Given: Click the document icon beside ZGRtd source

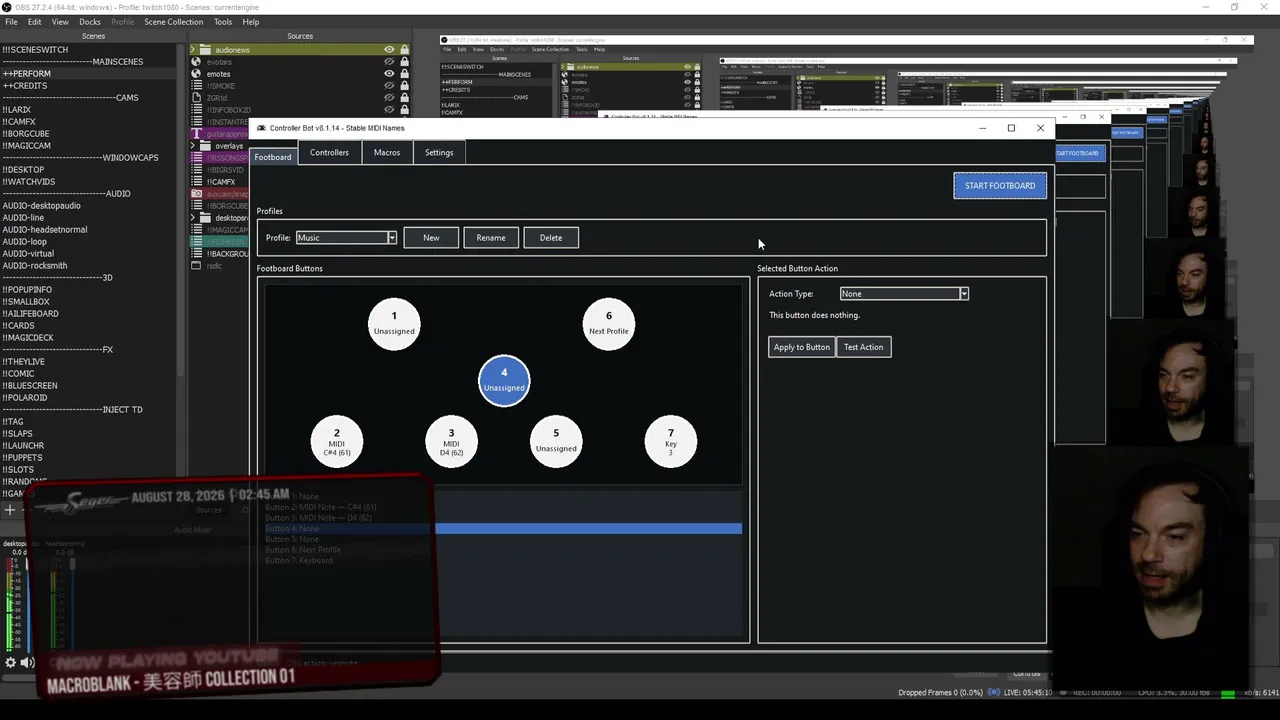Looking at the screenshot, I should click(x=196, y=98).
